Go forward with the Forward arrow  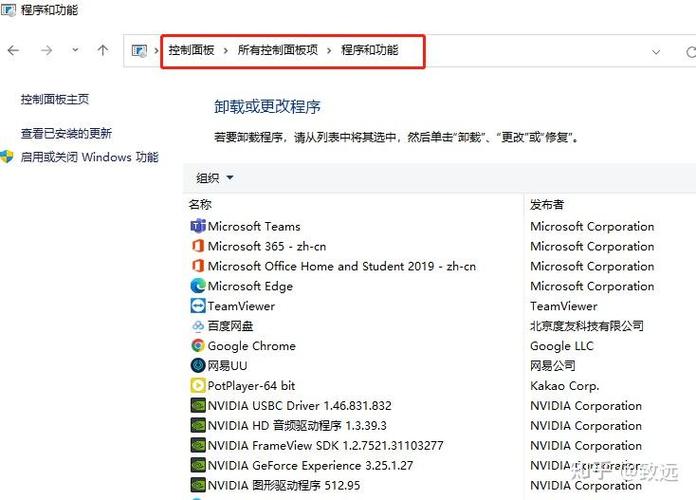pyautogui.click(x=46, y=50)
